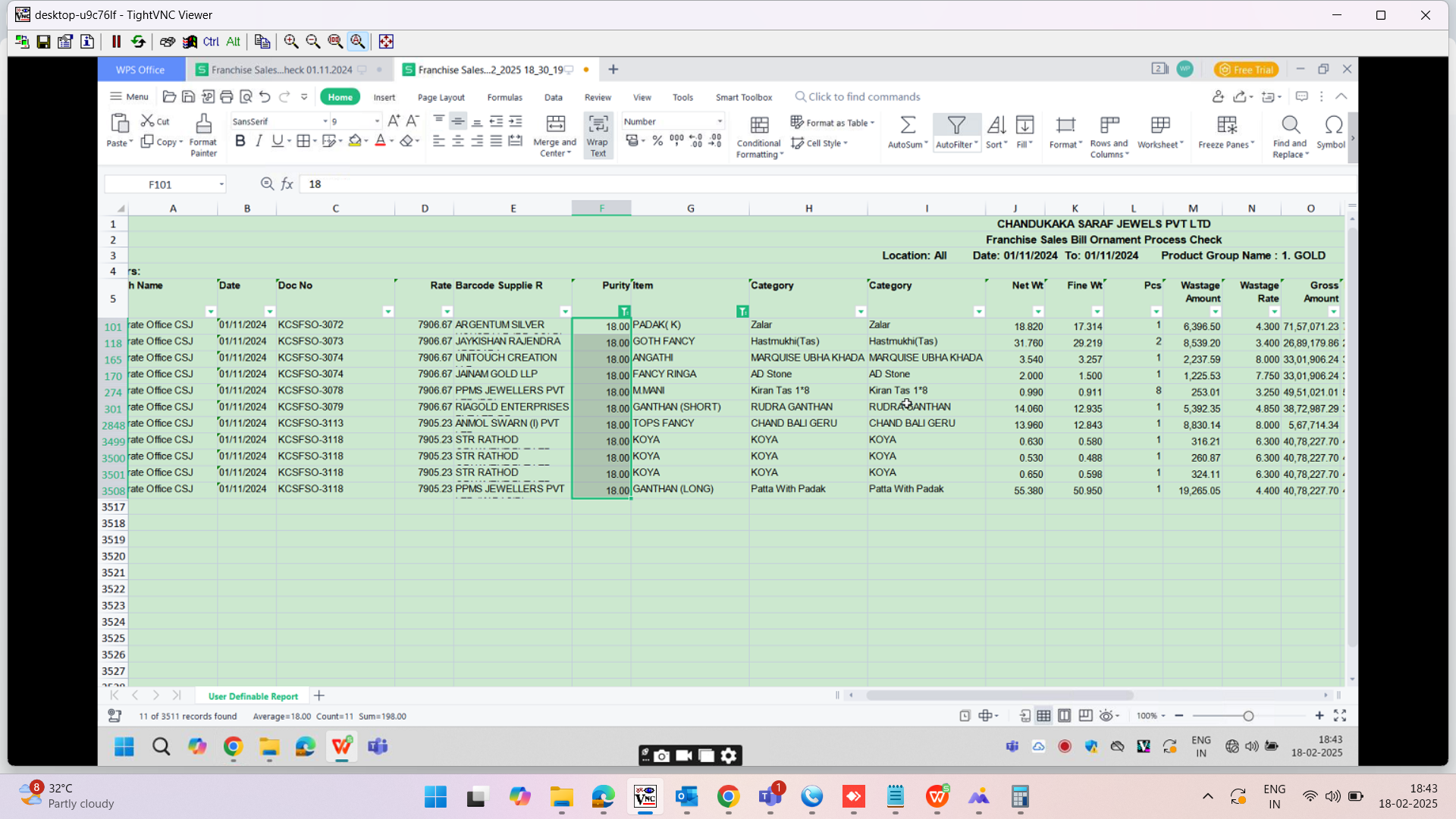The width and height of the screenshot is (1456, 819).
Task: Click the Bold formatting icon
Action: (240, 141)
